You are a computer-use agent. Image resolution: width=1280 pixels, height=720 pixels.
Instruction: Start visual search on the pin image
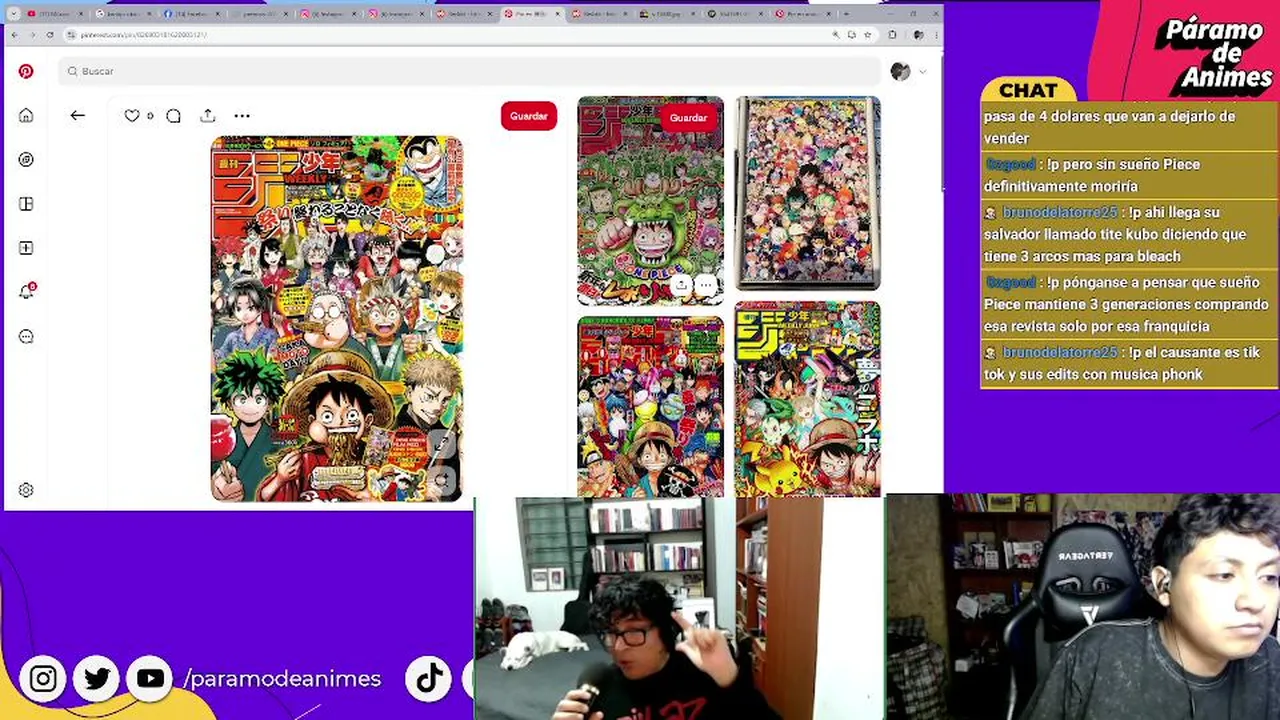441,480
